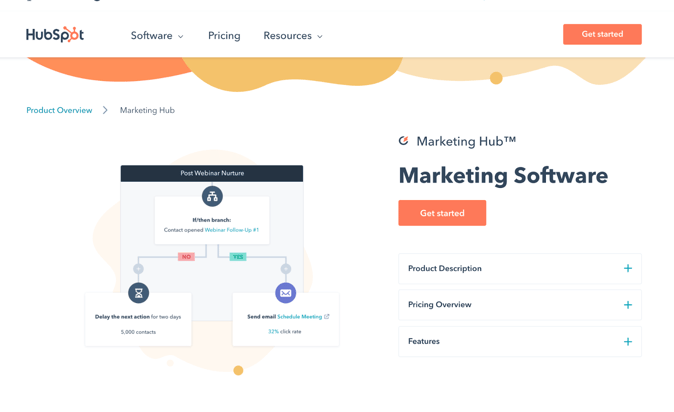Screen dimensions: 674x412
Task: Follow the Product Overview breadcrumb link
Action: coord(59,110)
